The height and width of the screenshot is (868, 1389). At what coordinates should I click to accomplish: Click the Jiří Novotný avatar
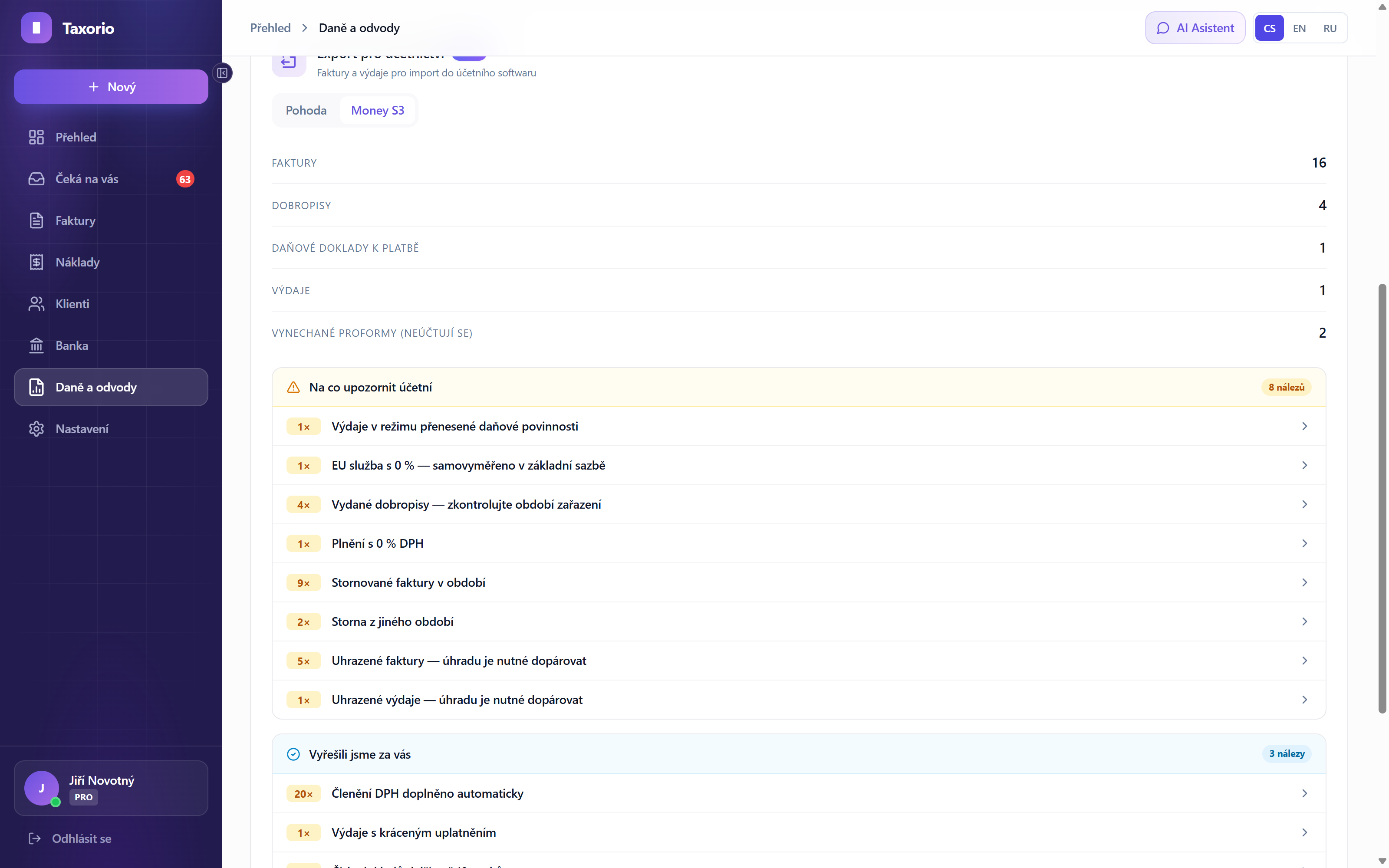41,788
